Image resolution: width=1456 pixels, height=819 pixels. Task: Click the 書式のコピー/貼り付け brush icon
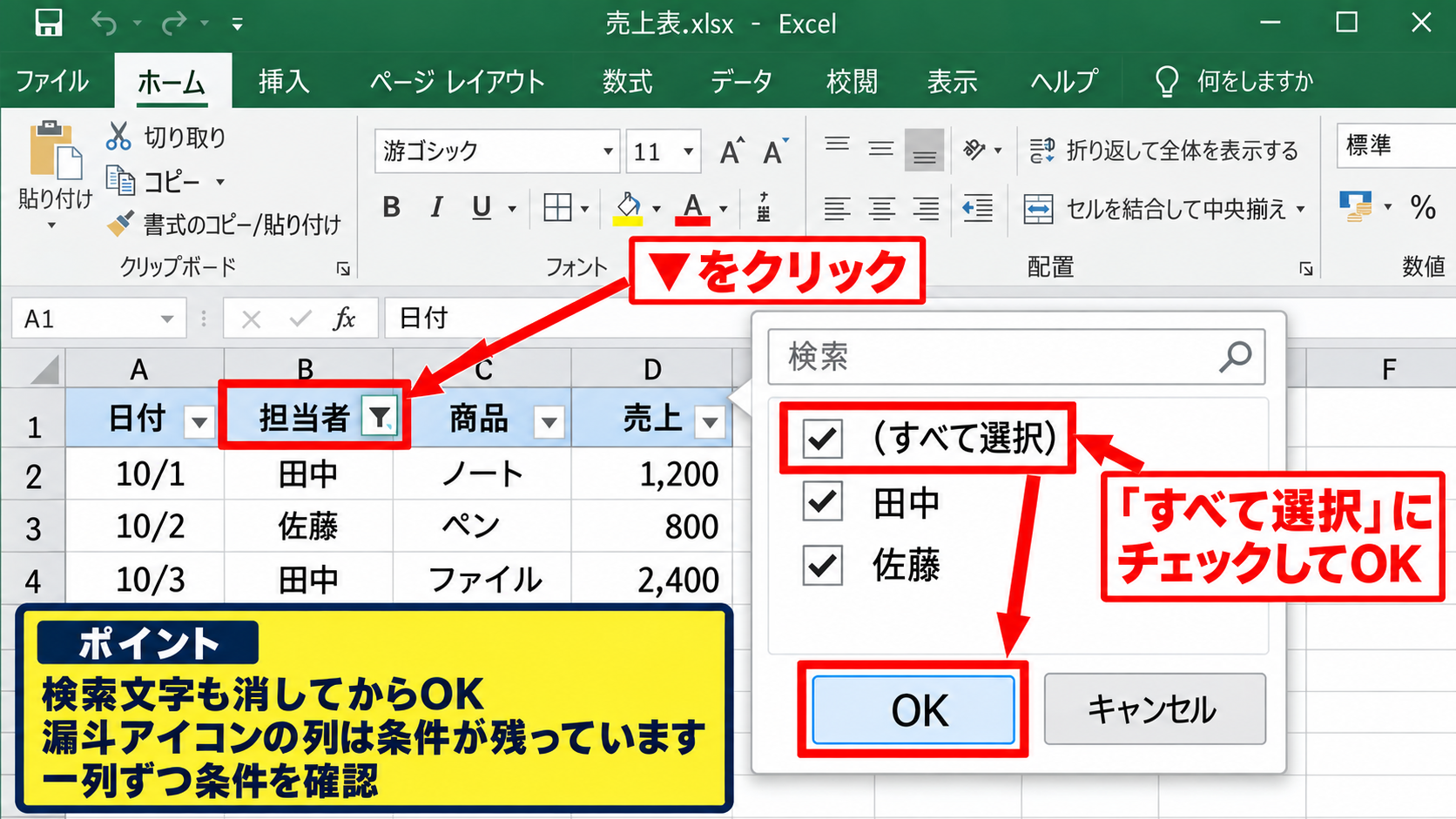pos(120,224)
